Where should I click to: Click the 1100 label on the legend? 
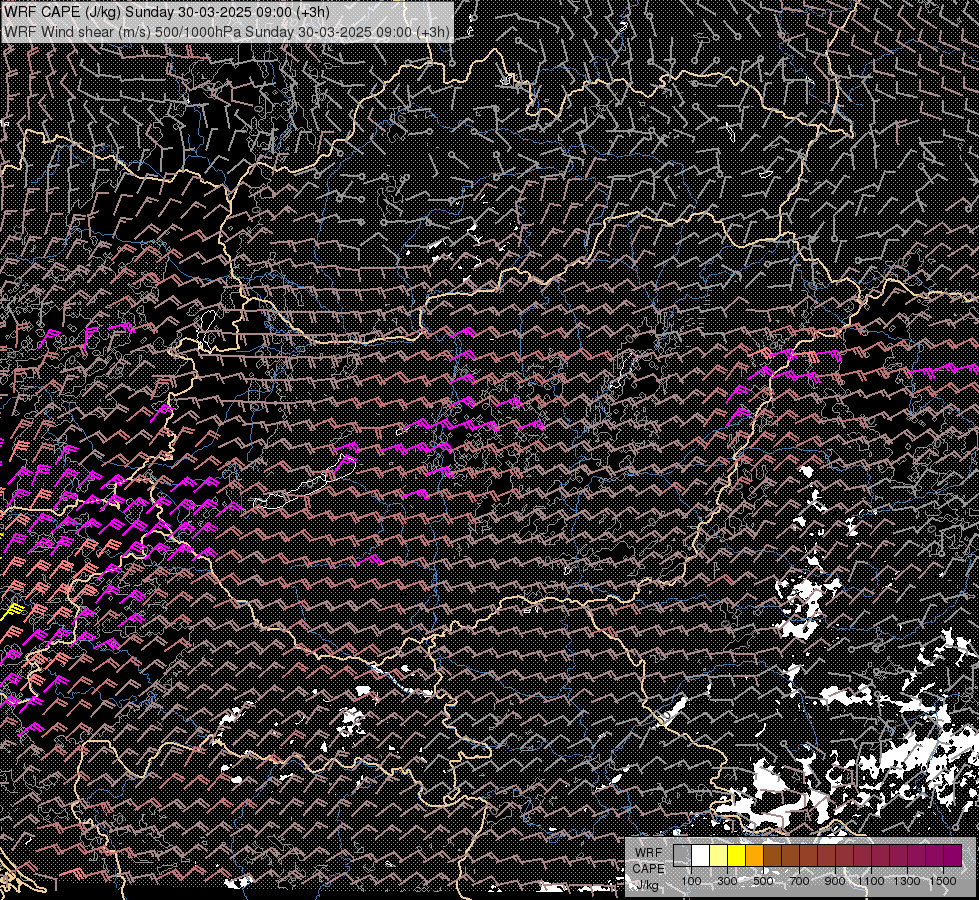point(871,881)
